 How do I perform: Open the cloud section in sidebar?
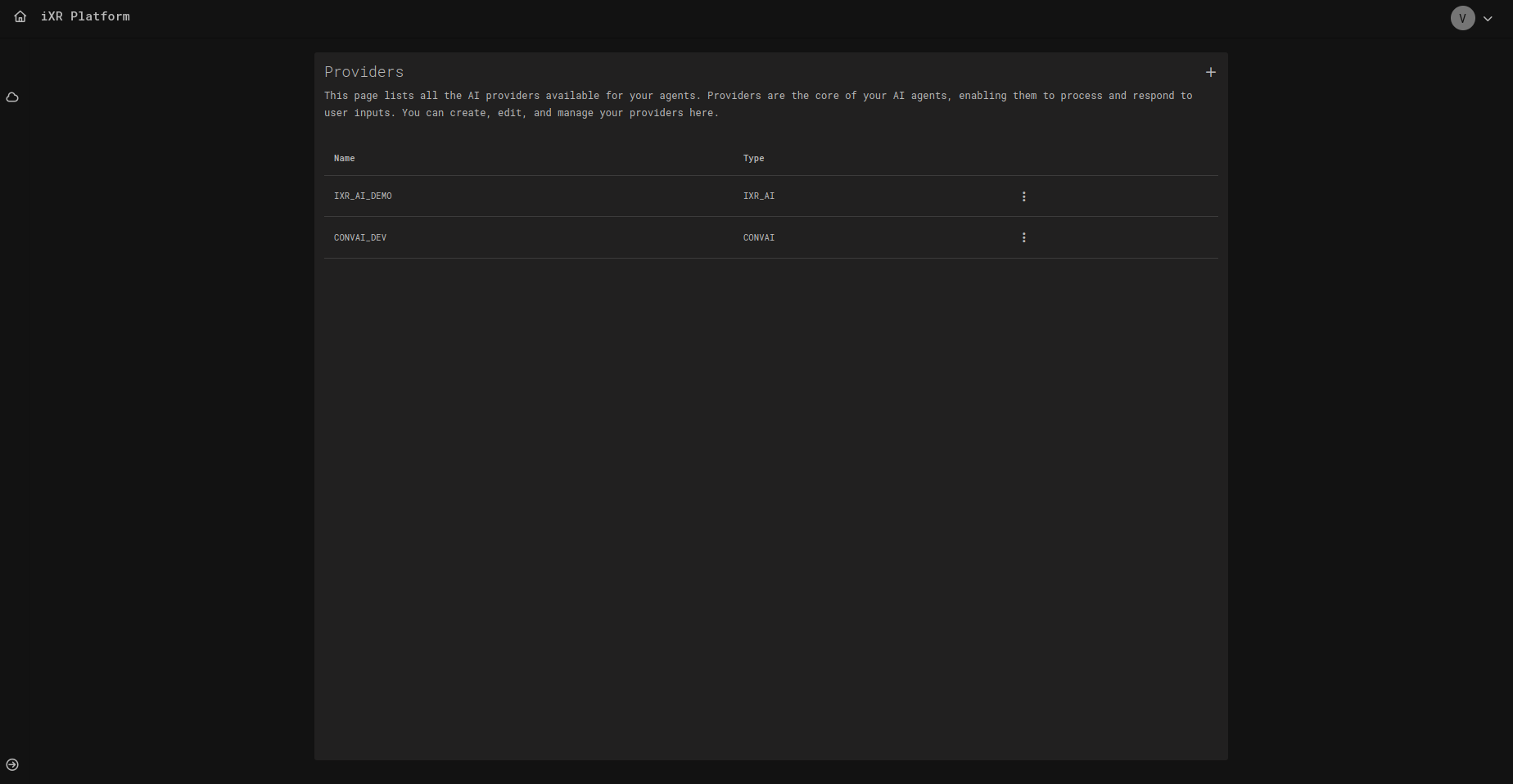pyautogui.click(x=12, y=97)
